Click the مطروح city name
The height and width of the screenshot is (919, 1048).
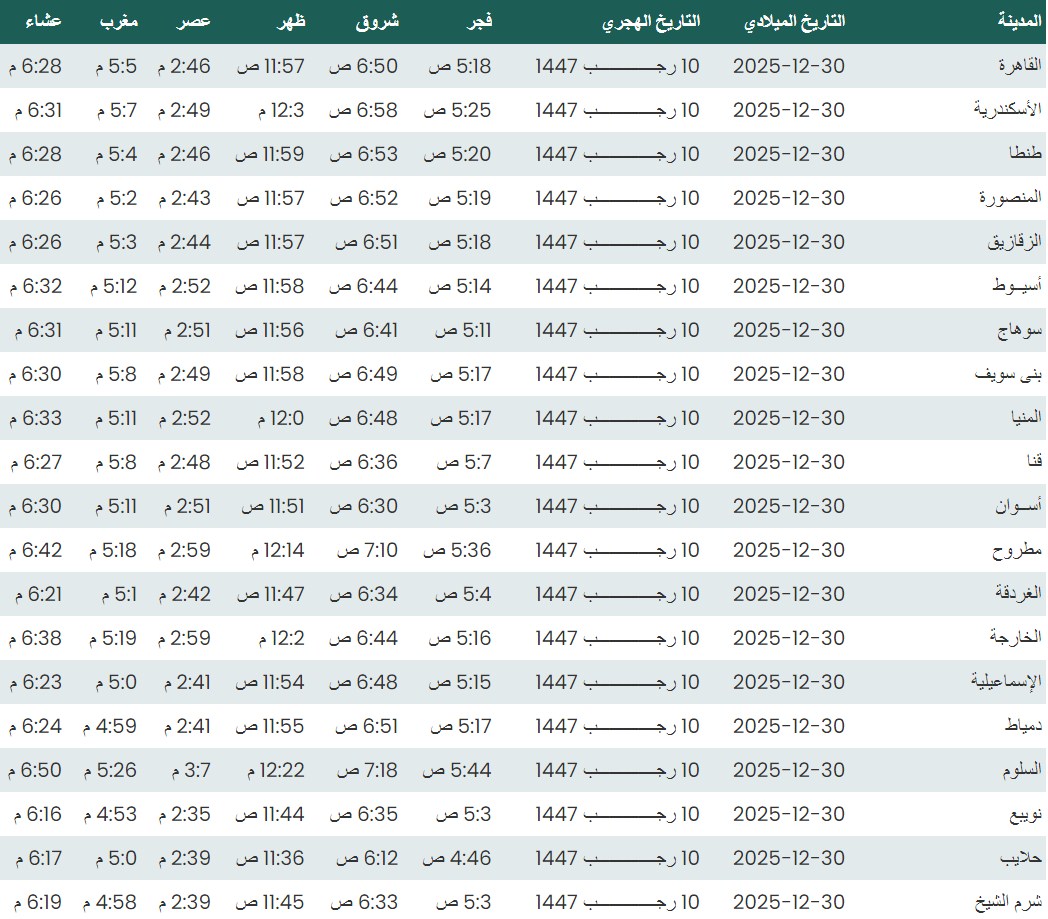tap(1017, 550)
